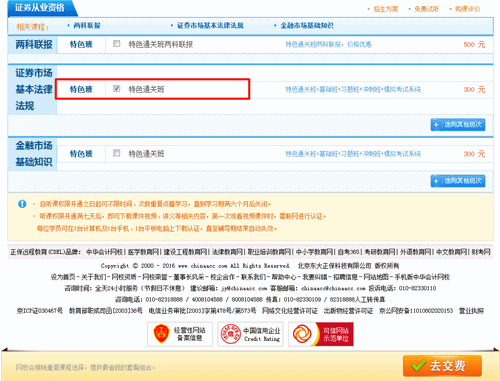Click the 特色班 cell in 金融市场基础知识 row
The height and width of the screenshot is (381, 500).
click(x=81, y=154)
